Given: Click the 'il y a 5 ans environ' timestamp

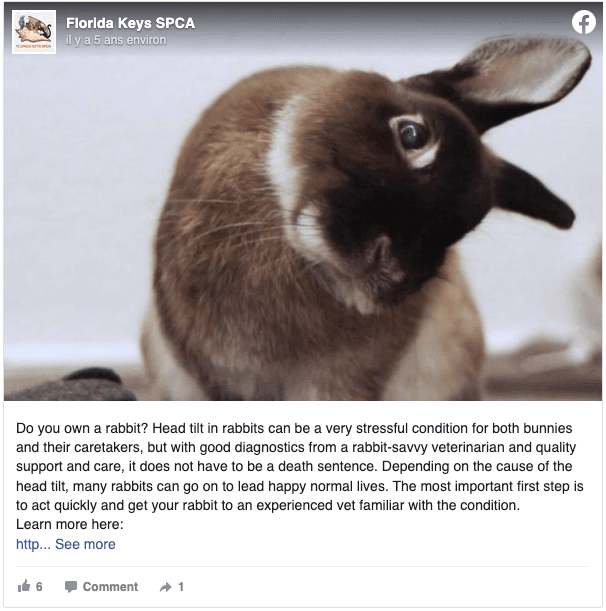Looking at the screenshot, I should [x=116, y=40].
